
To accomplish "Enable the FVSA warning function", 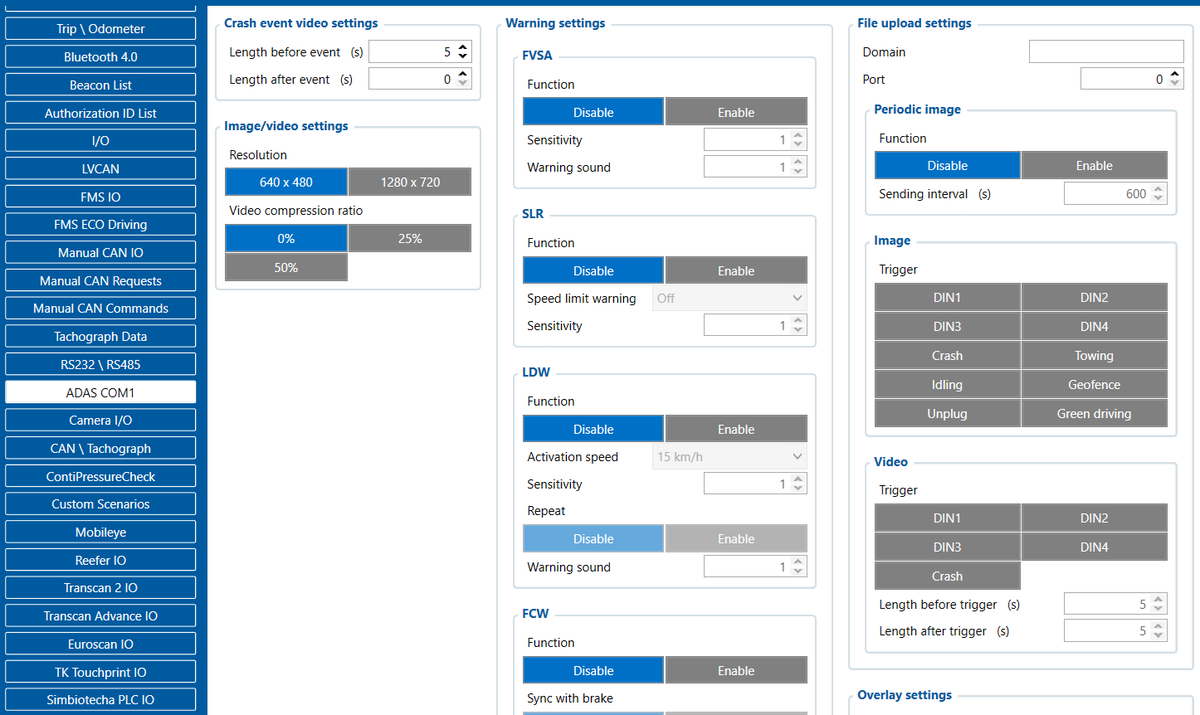I will click(735, 112).
